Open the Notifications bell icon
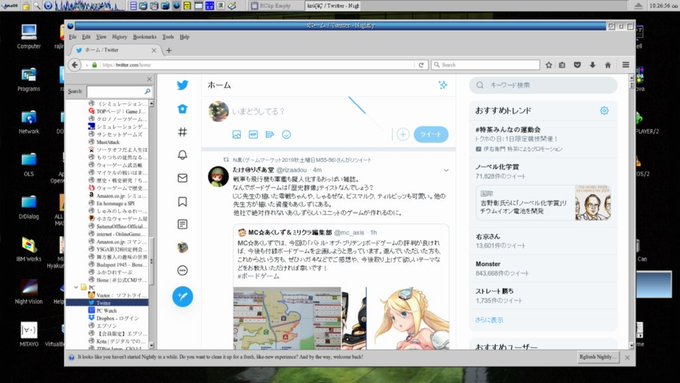The width and height of the screenshot is (680, 383). pyautogui.click(x=183, y=155)
